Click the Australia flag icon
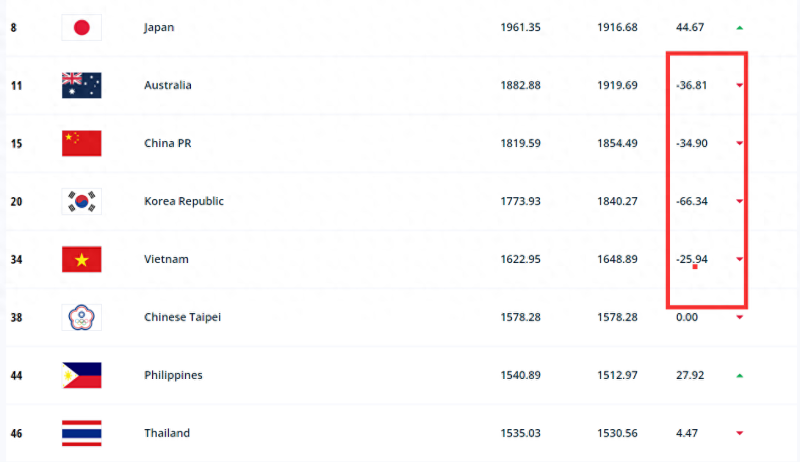This screenshot has width=800, height=462. [81, 85]
